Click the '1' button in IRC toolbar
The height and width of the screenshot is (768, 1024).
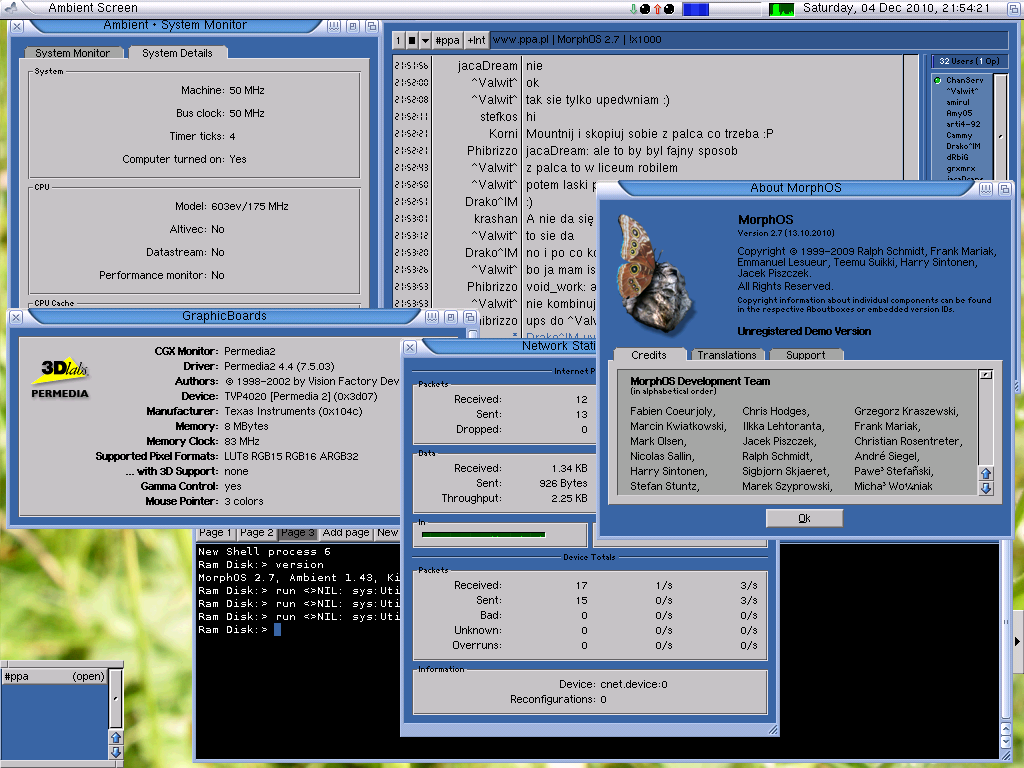point(398,40)
